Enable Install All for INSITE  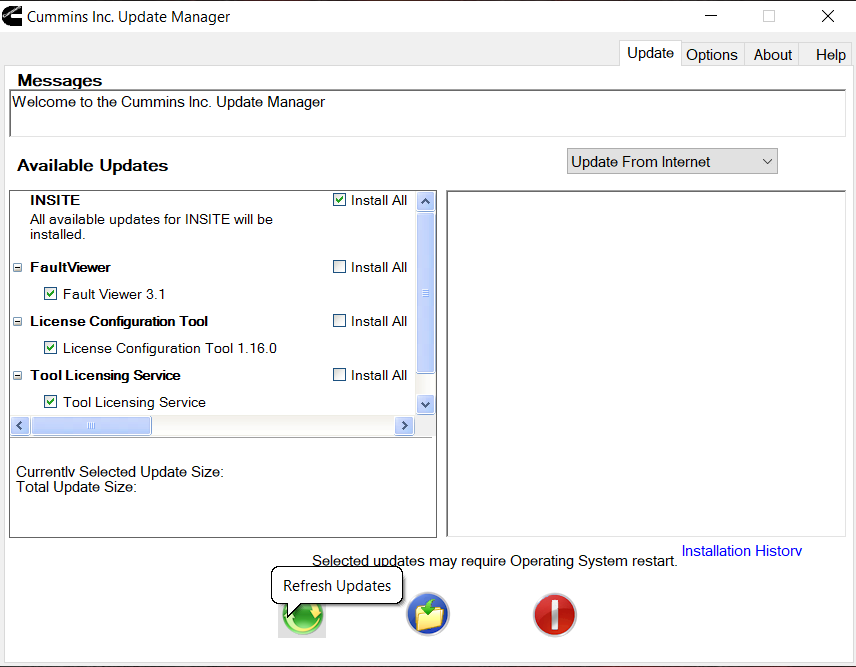click(339, 200)
